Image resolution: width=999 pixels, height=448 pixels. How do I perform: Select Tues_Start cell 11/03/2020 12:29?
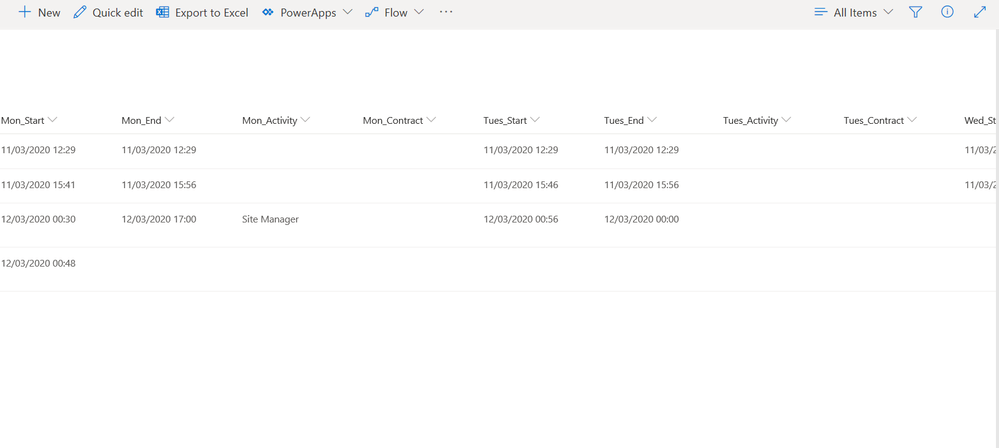(x=521, y=150)
